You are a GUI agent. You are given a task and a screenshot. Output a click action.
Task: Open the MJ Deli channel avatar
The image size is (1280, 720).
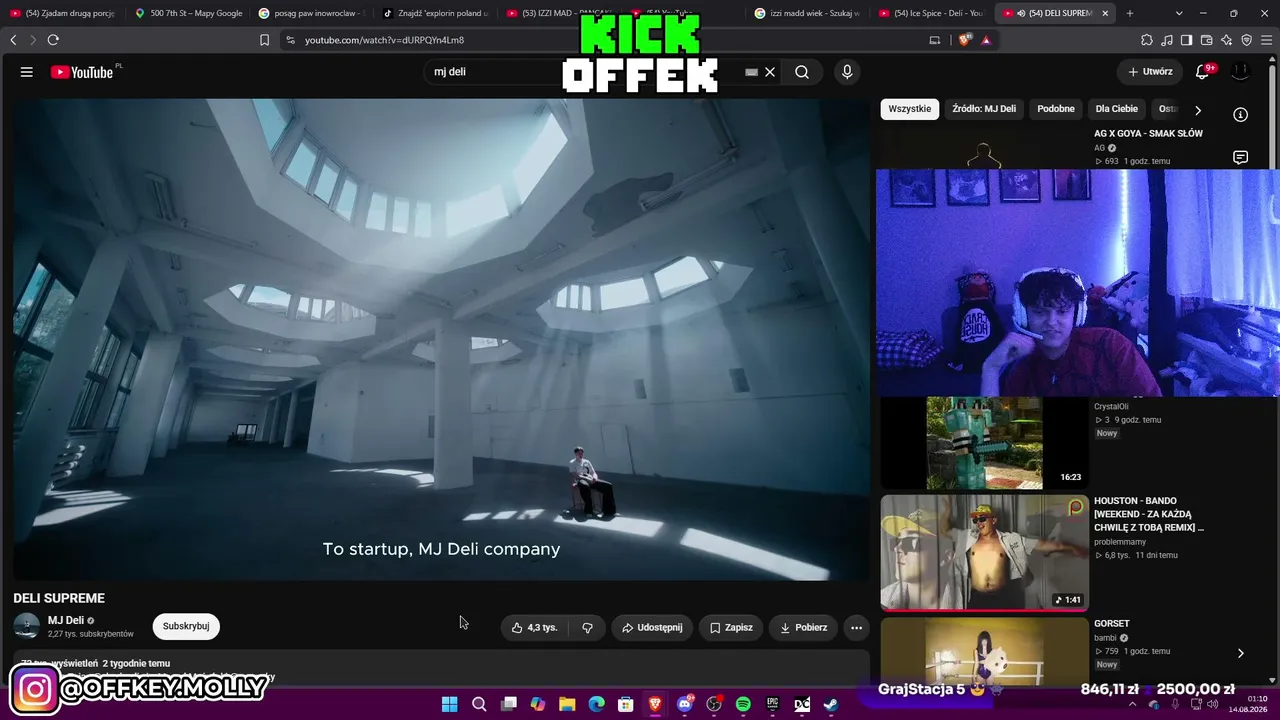pos(27,627)
